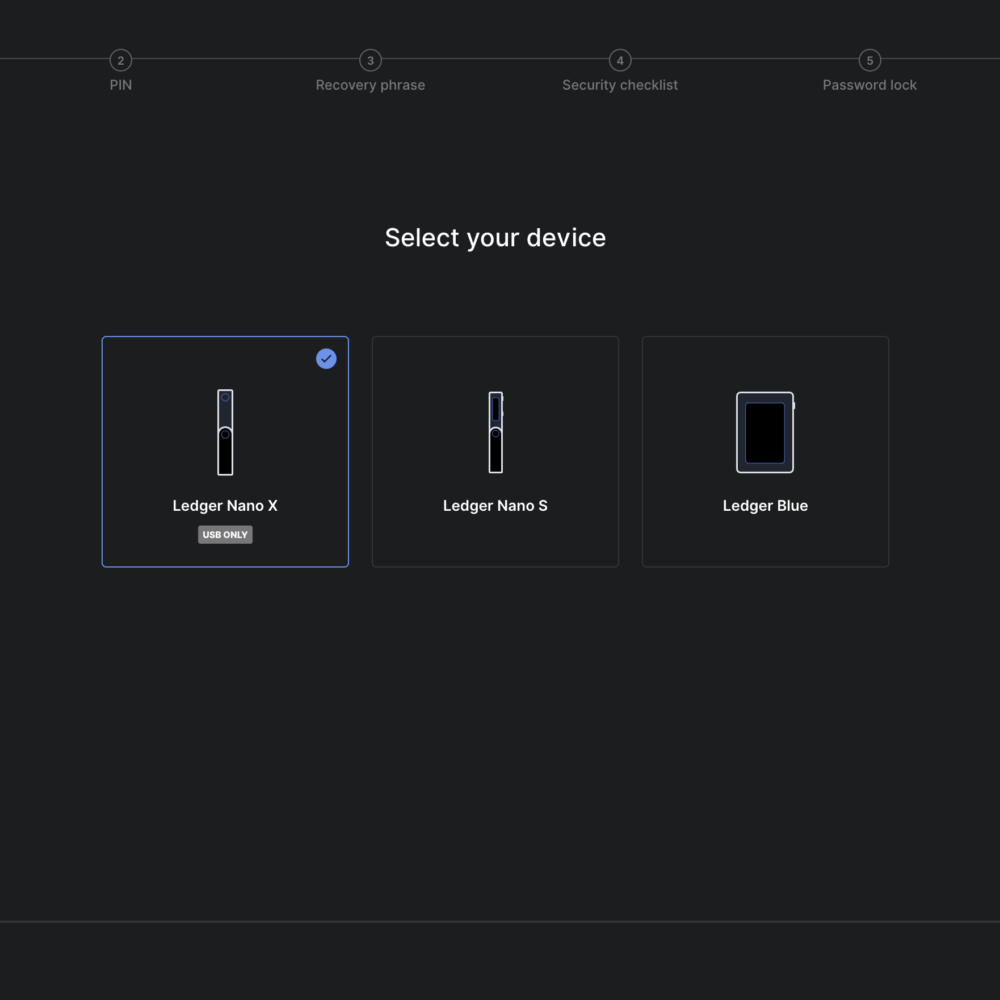The height and width of the screenshot is (1000, 1000).
Task: Click the step 5 circle icon
Action: tap(869, 61)
